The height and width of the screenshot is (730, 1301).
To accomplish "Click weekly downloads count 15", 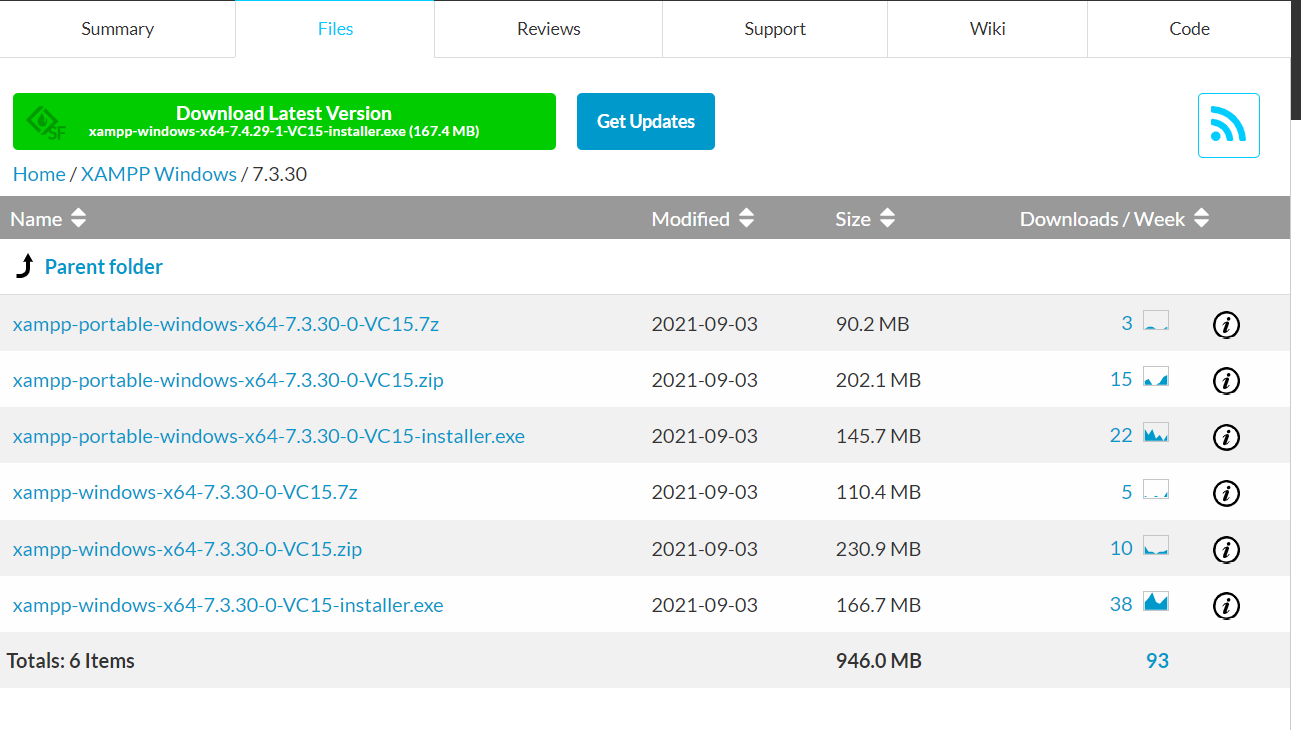I will (x=1121, y=379).
